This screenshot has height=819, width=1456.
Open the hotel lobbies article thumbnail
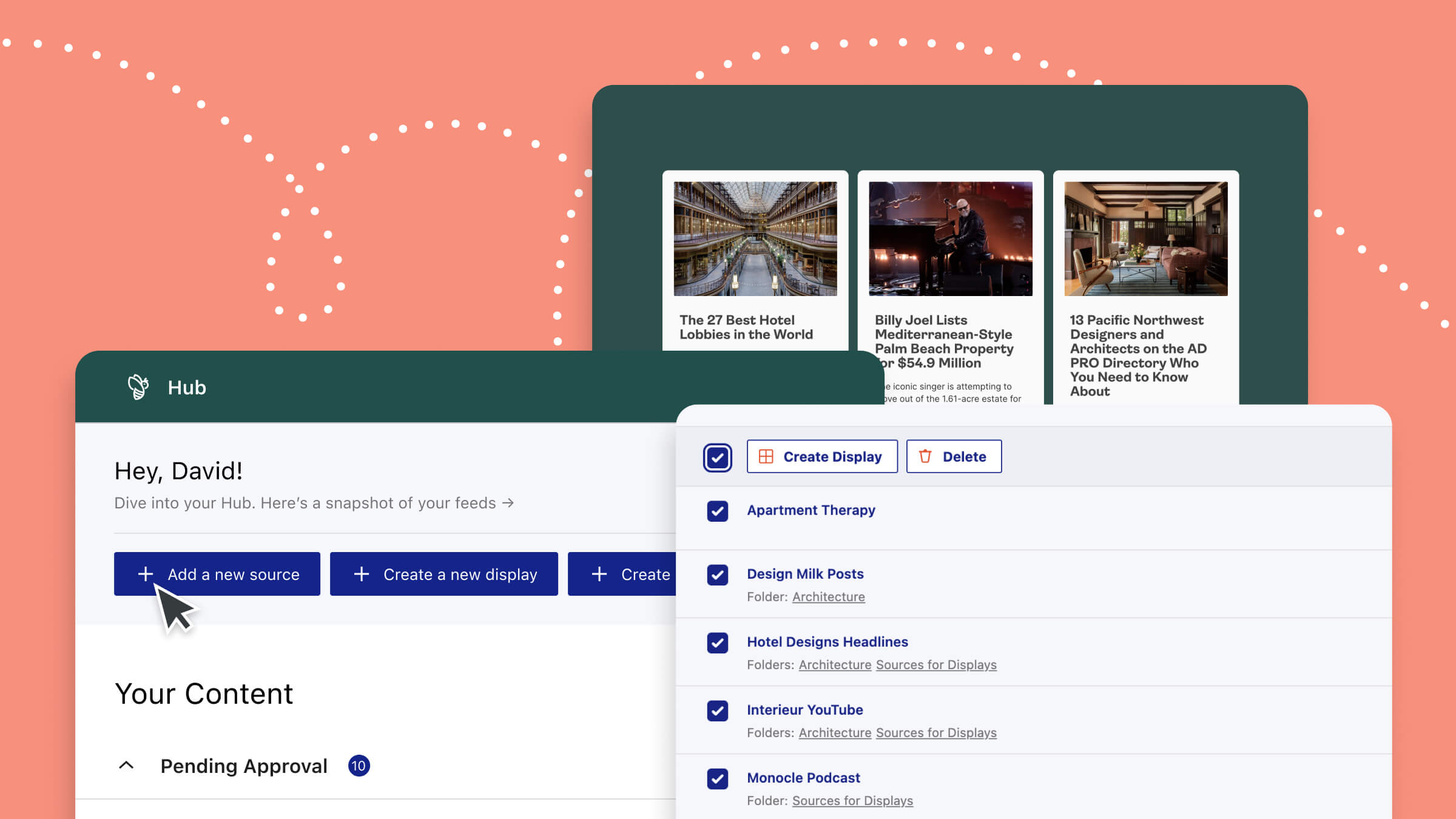[755, 239]
